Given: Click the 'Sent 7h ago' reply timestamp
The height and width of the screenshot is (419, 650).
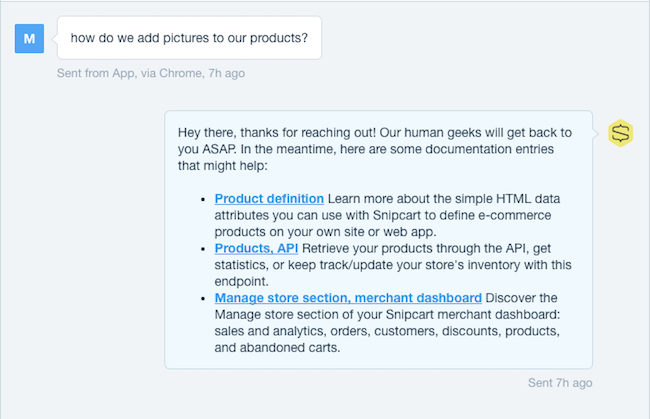Looking at the screenshot, I should coord(560,383).
